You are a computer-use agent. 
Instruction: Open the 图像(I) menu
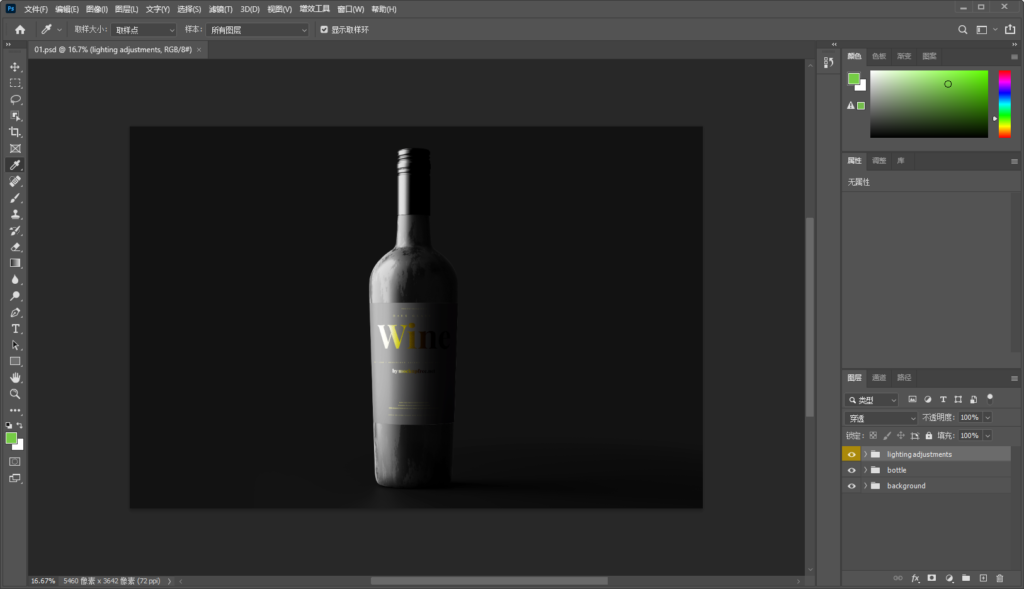97,9
